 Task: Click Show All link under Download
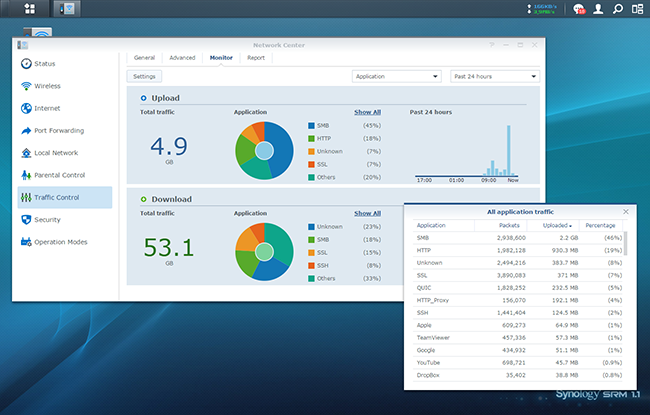point(367,213)
